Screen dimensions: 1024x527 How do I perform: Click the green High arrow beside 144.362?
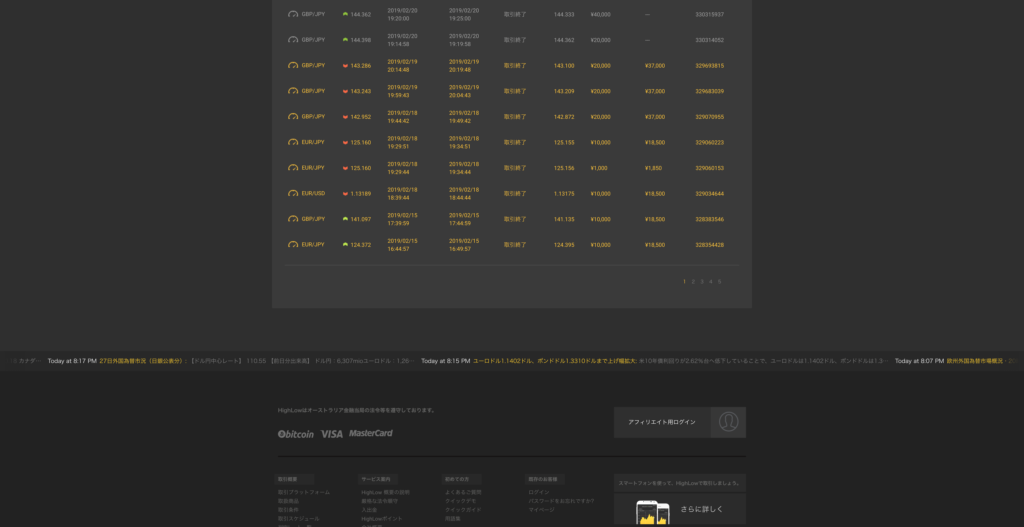coord(345,14)
